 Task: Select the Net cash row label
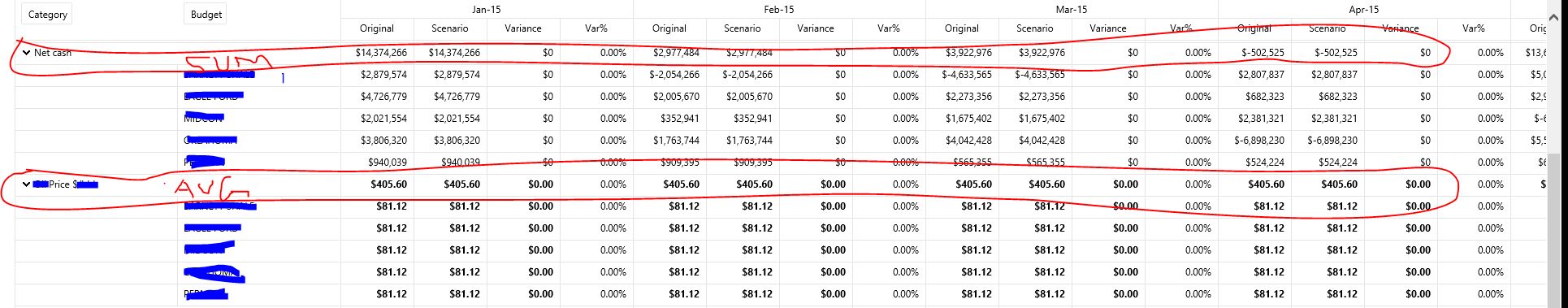[x=53, y=53]
